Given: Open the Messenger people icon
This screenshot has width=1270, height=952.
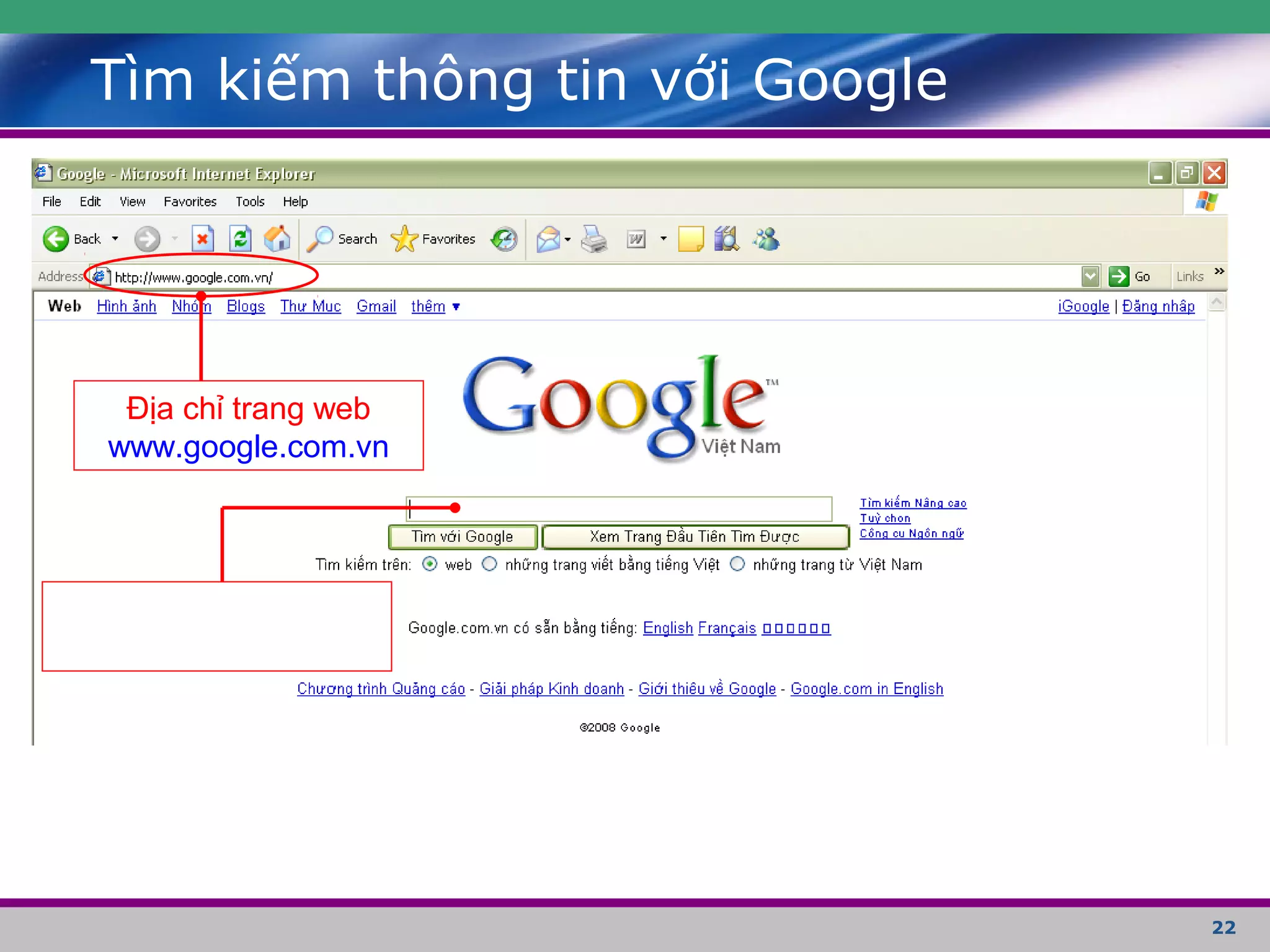Looking at the screenshot, I should (766, 239).
